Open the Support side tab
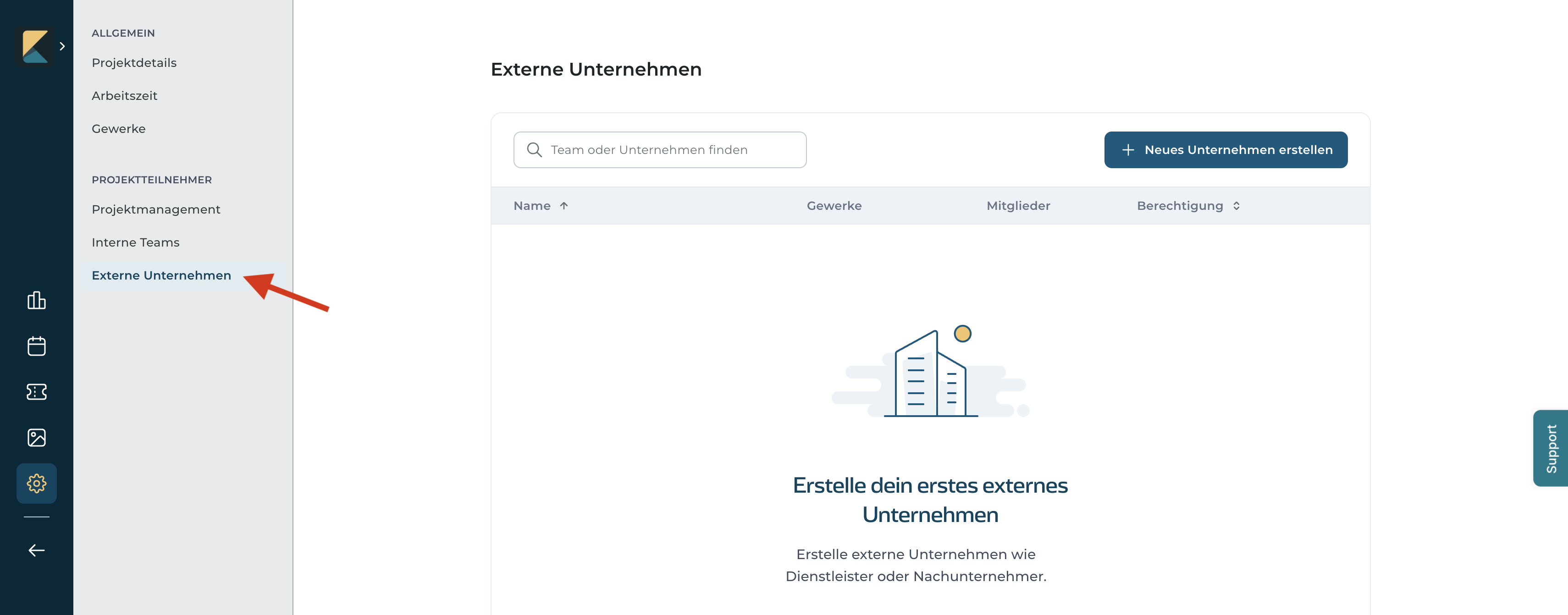This screenshot has width=1568, height=615. [x=1550, y=448]
